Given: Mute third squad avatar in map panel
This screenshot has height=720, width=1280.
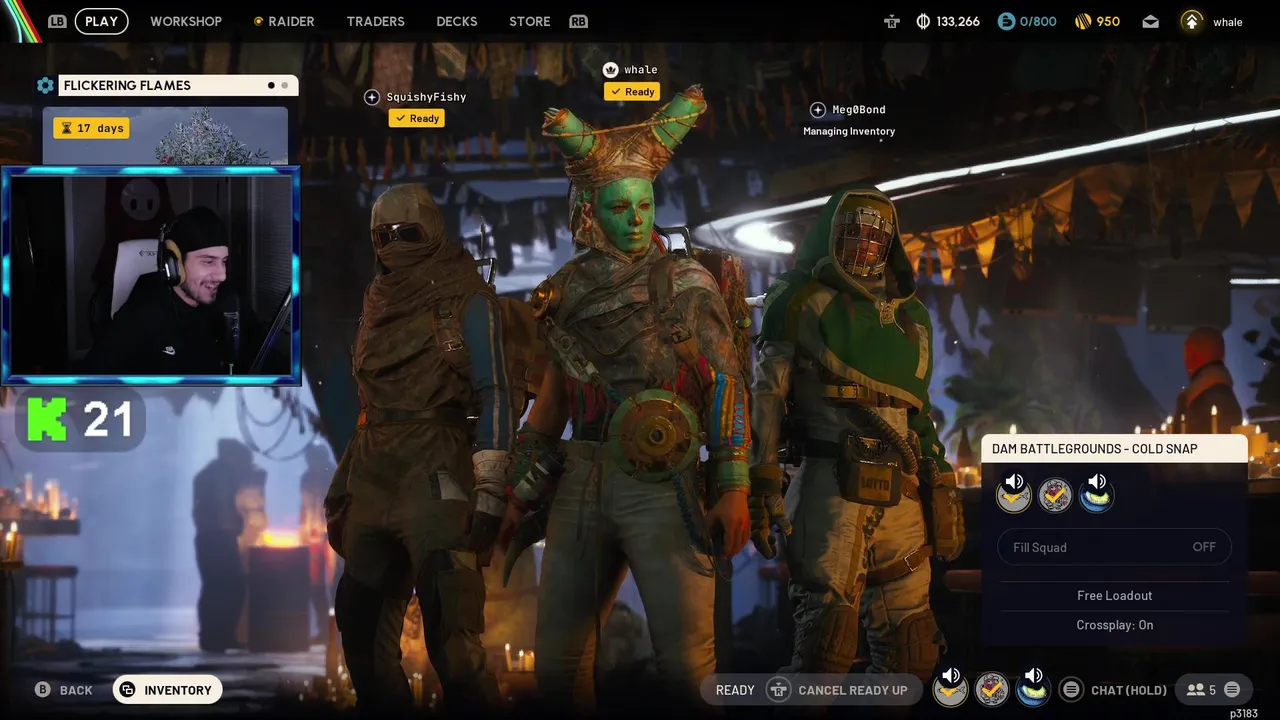Looking at the screenshot, I should [x=1096, y=493].
